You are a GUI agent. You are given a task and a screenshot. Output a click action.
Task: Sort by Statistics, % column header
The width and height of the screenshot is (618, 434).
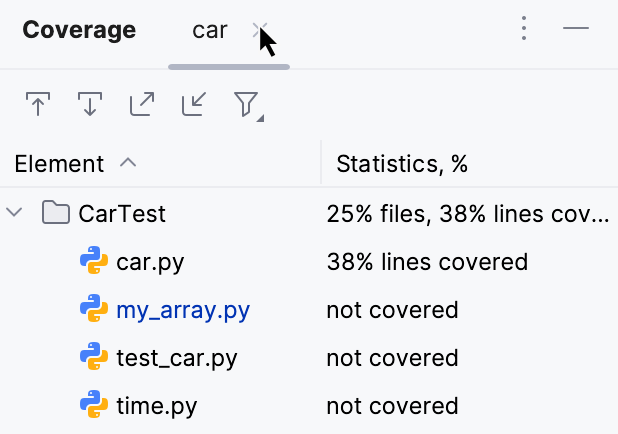402,163
